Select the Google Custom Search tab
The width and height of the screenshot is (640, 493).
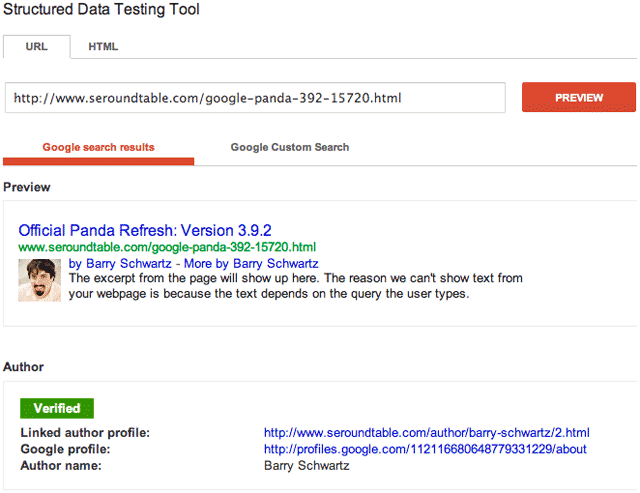(x=290, y=147)
